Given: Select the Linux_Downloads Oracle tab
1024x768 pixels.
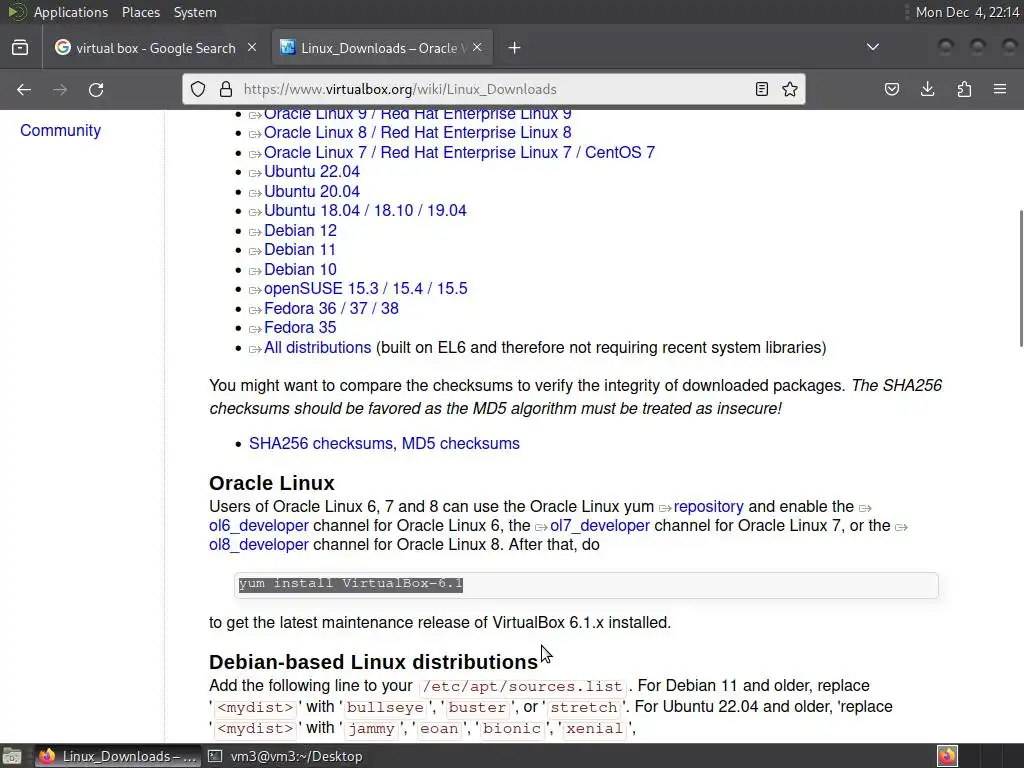Looking at the screenshot, I should [381, 48].
